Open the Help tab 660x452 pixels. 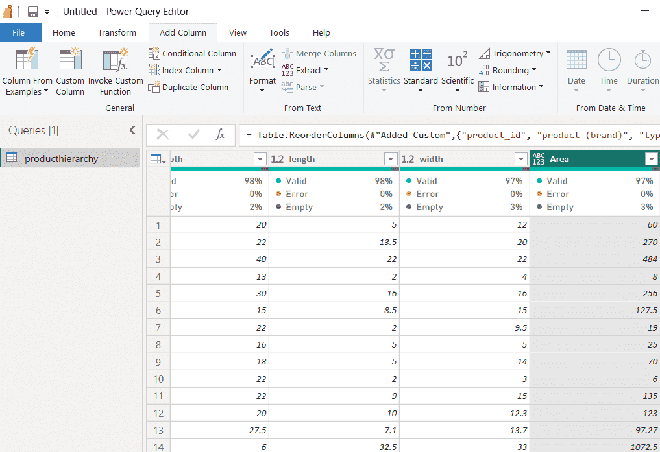[321, 33]
